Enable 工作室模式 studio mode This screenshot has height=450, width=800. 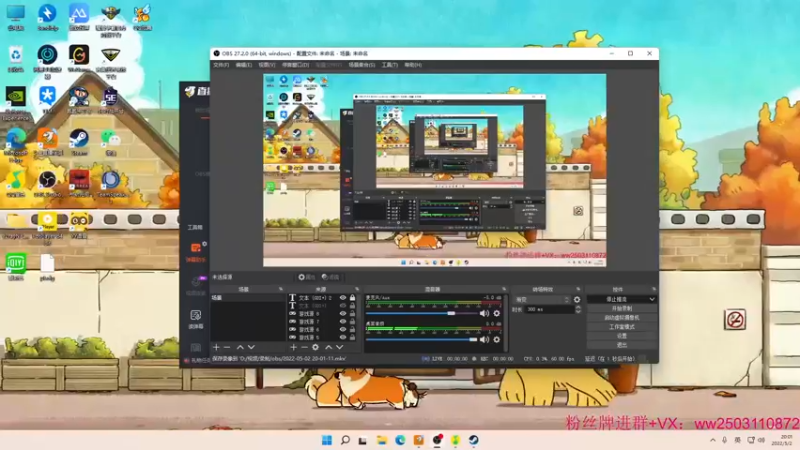[x=621, y=327]
